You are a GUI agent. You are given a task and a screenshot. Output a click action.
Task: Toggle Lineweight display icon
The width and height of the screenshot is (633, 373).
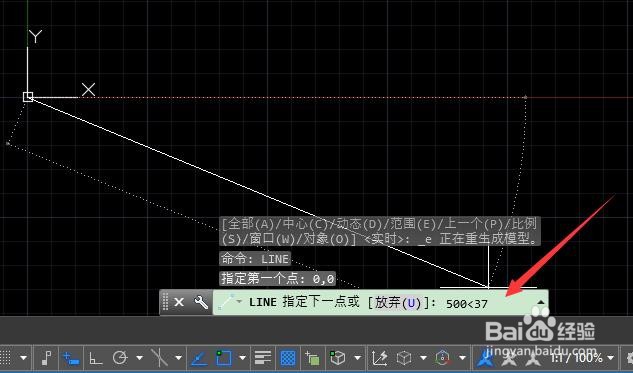[263, 358]
